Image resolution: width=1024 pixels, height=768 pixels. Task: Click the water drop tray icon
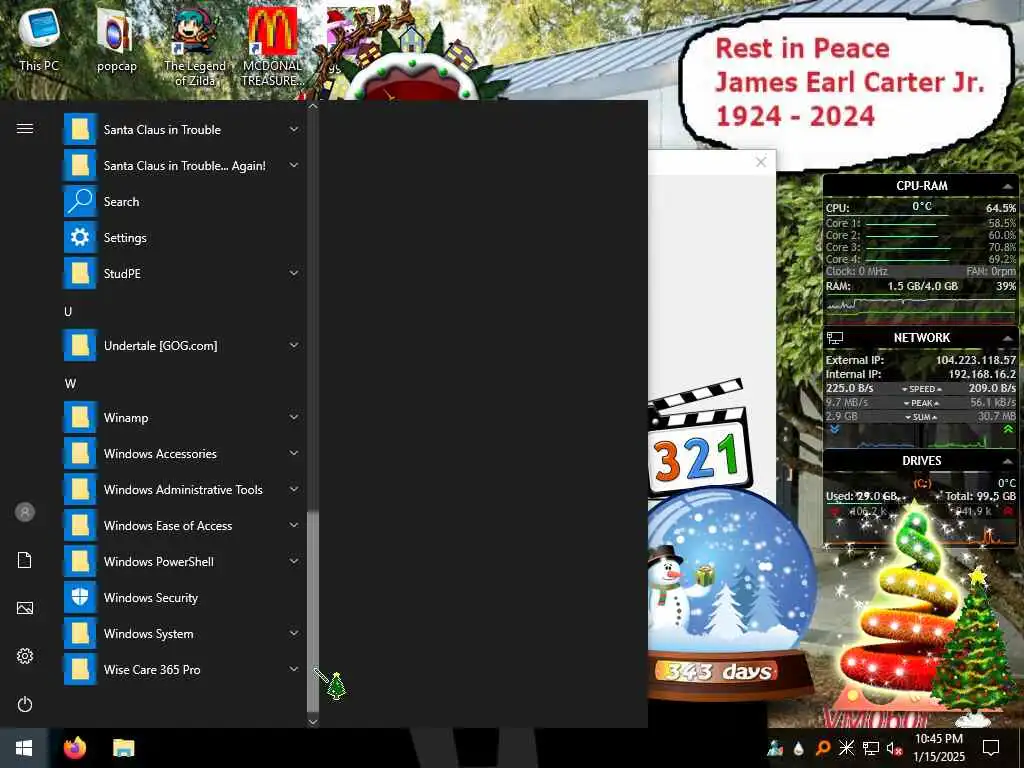(799, 748)
